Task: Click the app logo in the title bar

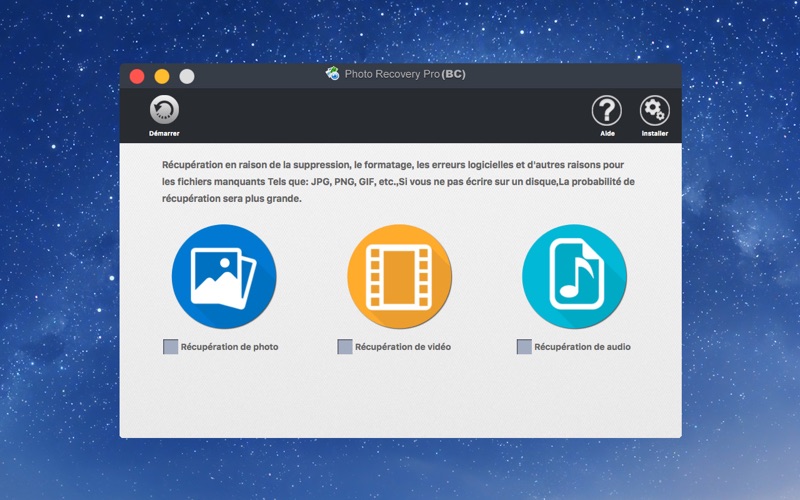Action: pyautogui.click(x=333, y=73)
